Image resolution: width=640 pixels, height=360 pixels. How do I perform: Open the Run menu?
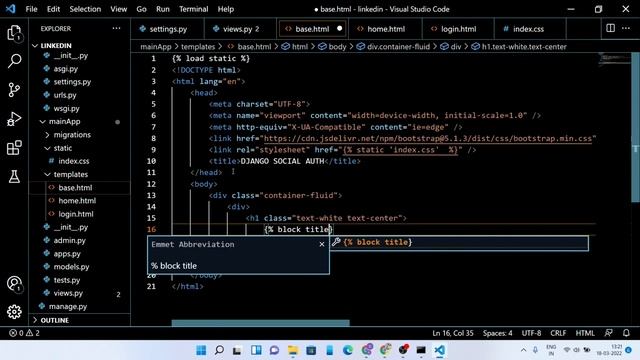tap(162, 9)
